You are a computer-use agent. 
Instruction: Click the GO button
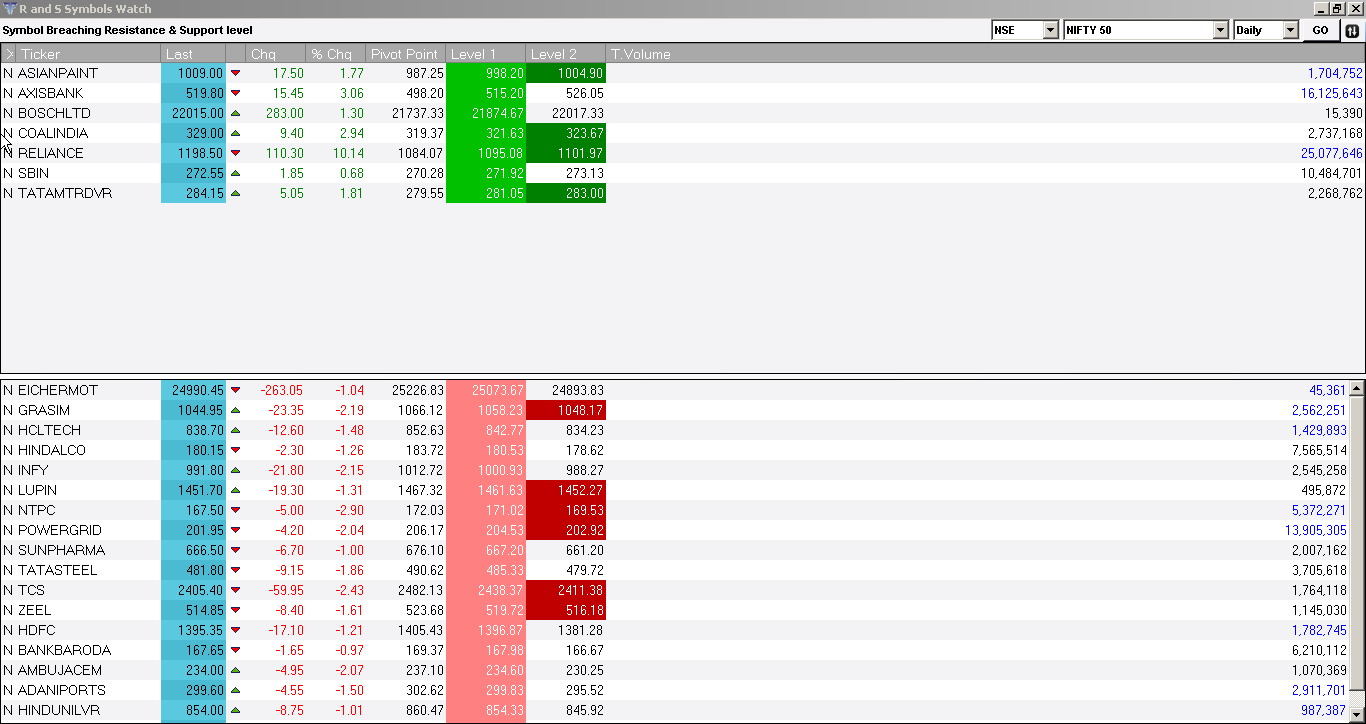(1321, 30)
